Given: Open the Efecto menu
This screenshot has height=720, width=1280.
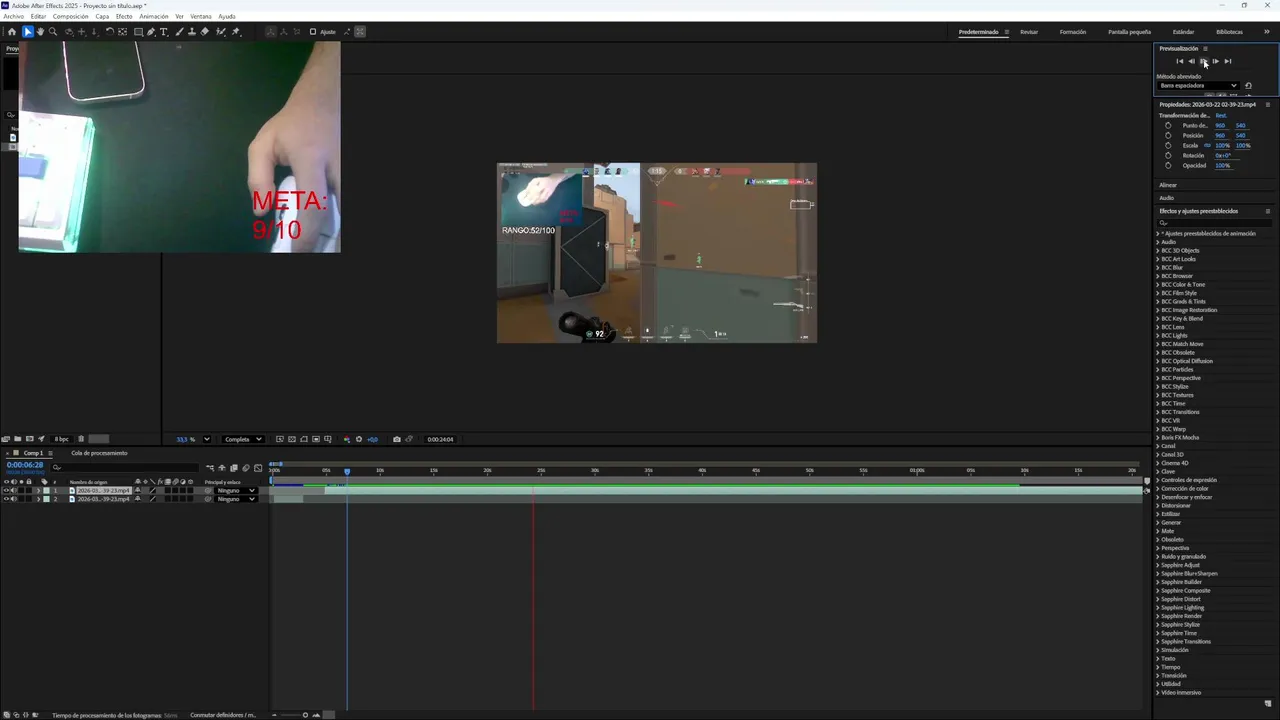Looking at the screenshot, I should [x=124, y=17].
